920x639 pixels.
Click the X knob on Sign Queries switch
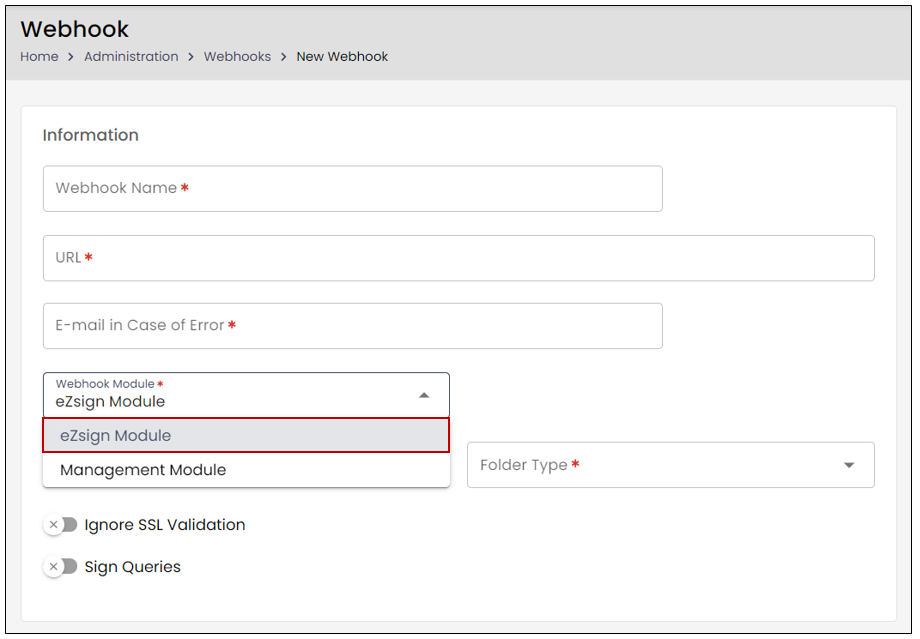pyautogui.click(x=53, y=567)
